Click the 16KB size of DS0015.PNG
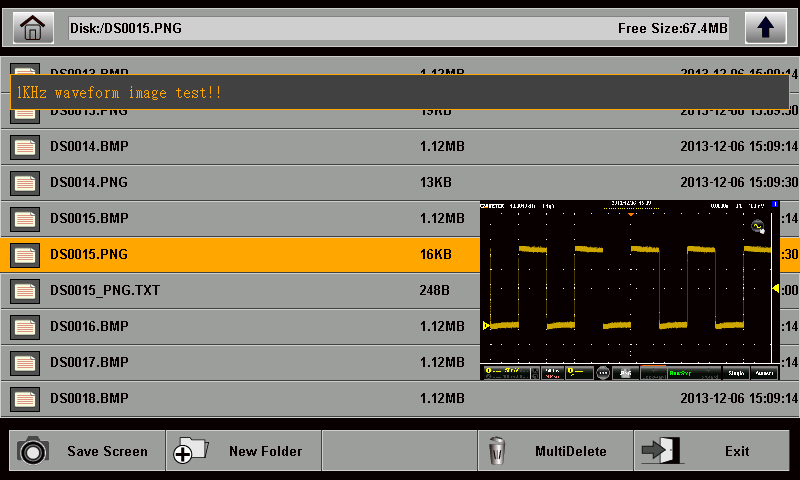The width and height of the screenshot is (800, 480). tap(436, 254)
